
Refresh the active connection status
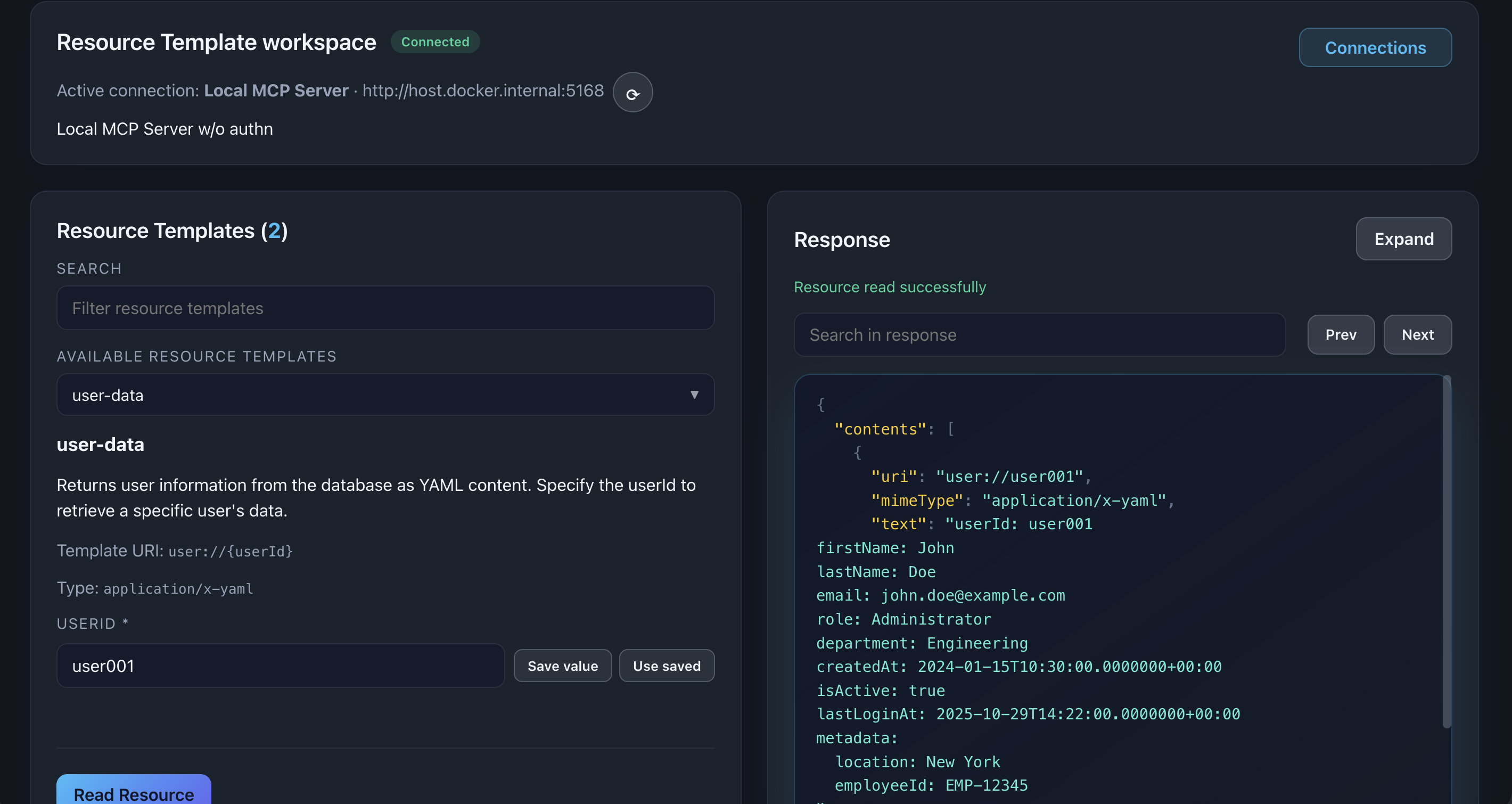(x=632, y=92)
